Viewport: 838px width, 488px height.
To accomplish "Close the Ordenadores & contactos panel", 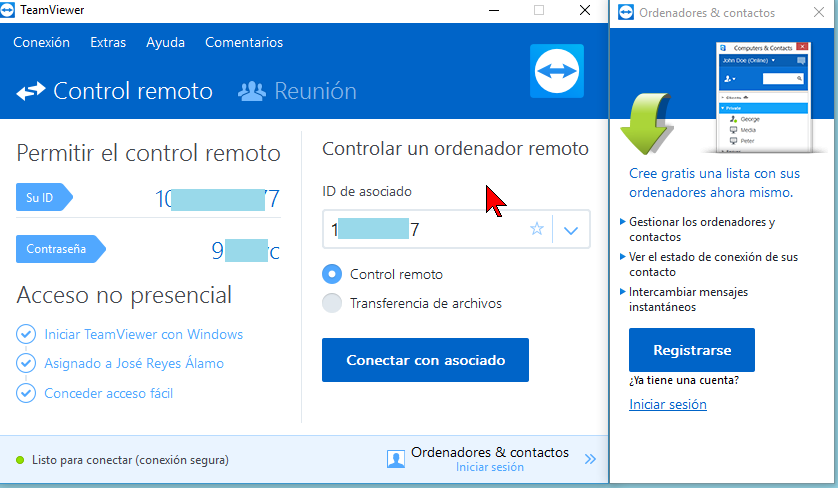I will (x=819, y=12).
